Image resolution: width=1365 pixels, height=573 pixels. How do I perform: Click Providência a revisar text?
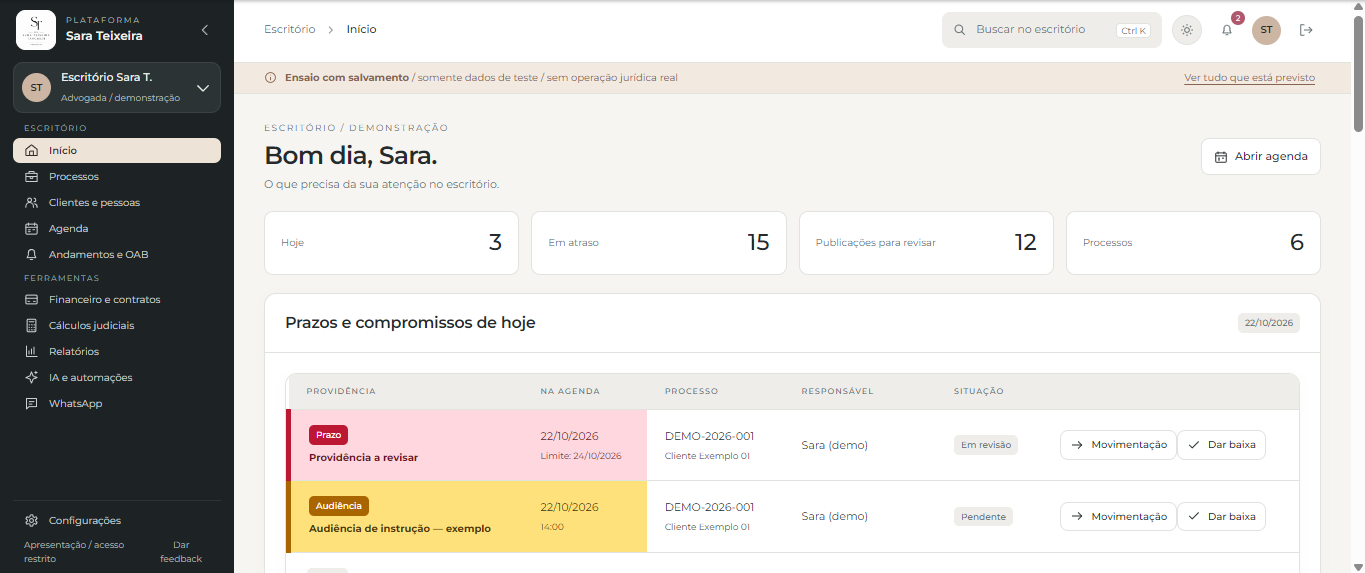tap(363, 458)
